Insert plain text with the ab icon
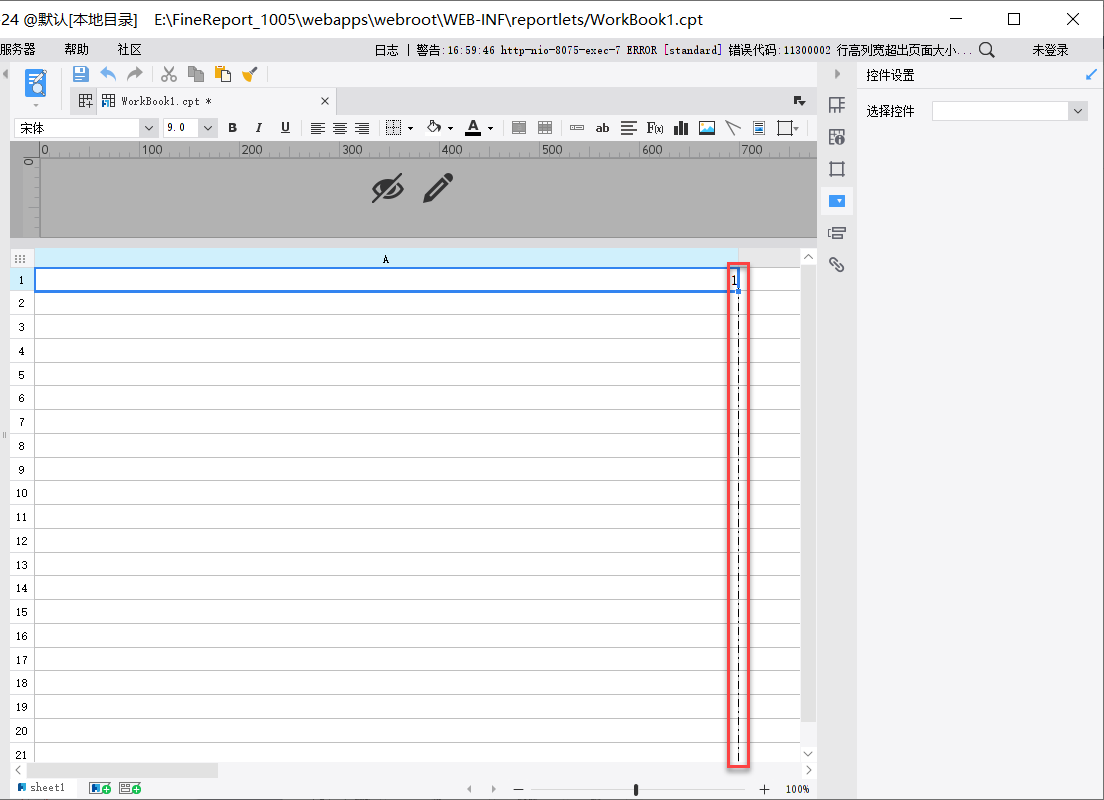The width and height of the screenshot is (1104, 800). click(x=603, y=128)
